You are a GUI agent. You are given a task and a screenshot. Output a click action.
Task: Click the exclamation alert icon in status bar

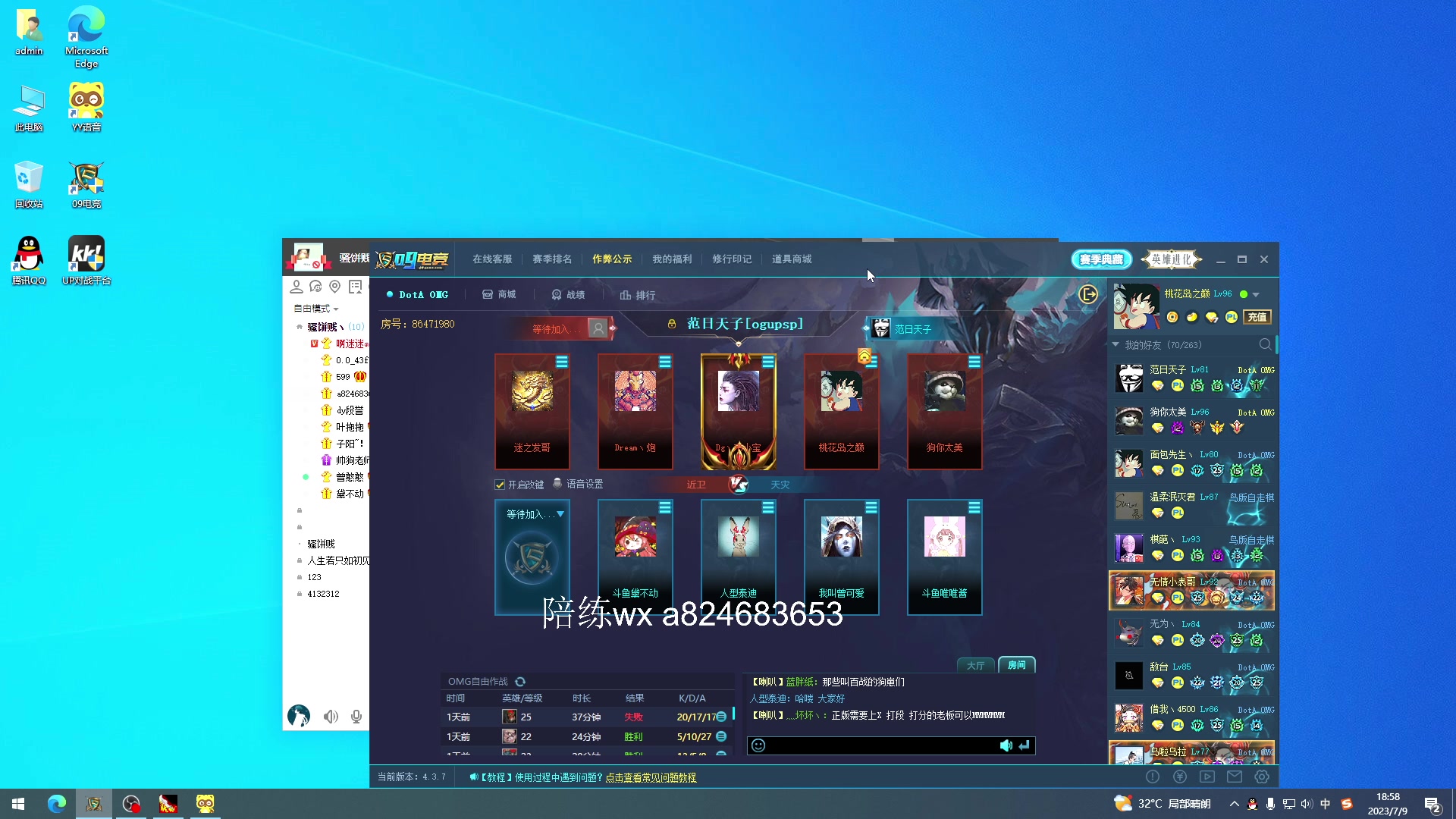coord(1153,777)
